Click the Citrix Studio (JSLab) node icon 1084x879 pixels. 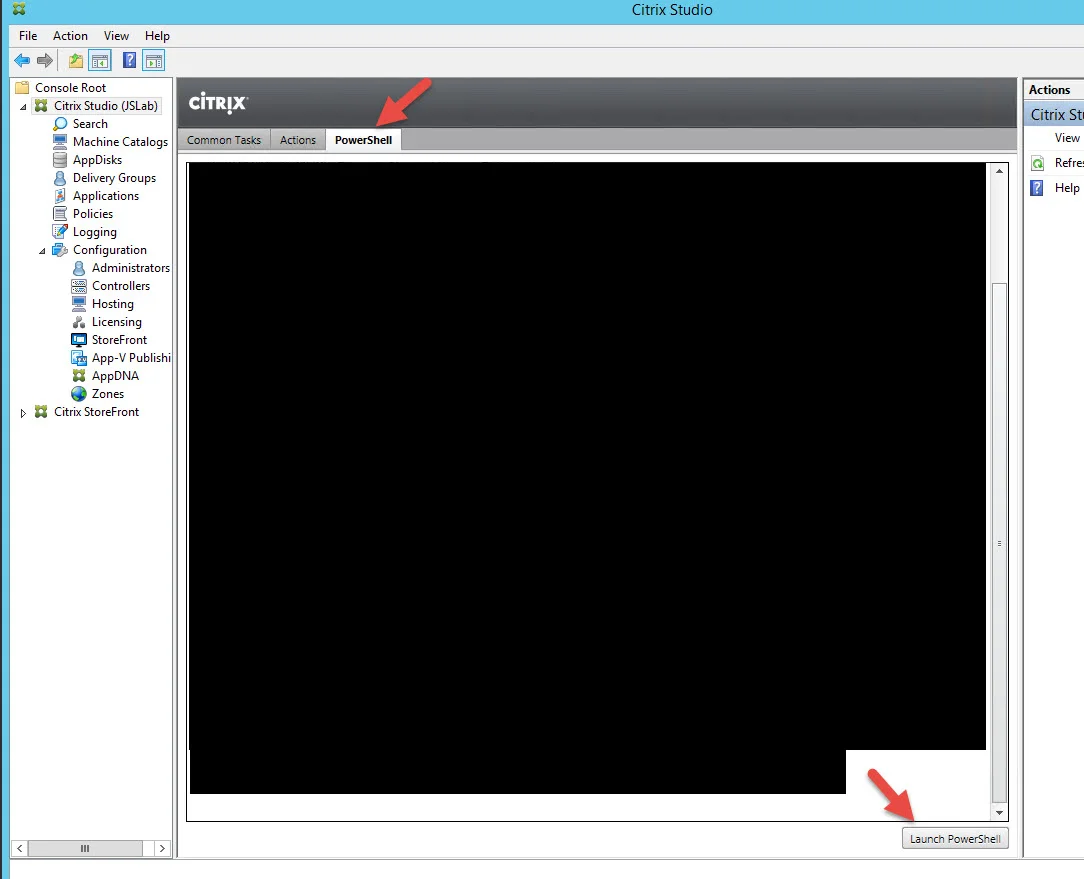(x=41, y=106)
